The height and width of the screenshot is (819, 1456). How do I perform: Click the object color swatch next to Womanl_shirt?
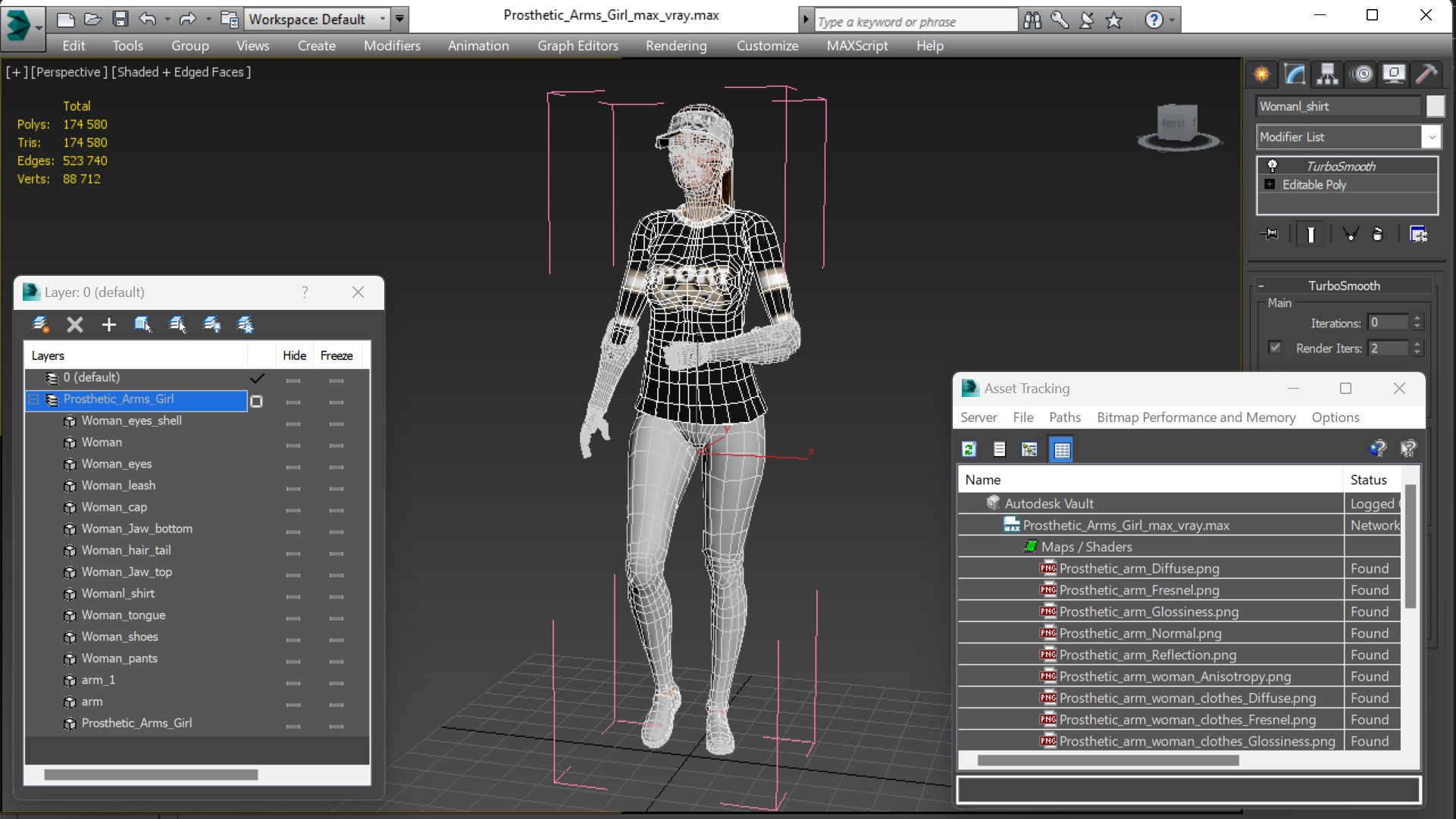[x=1435, y=106]
